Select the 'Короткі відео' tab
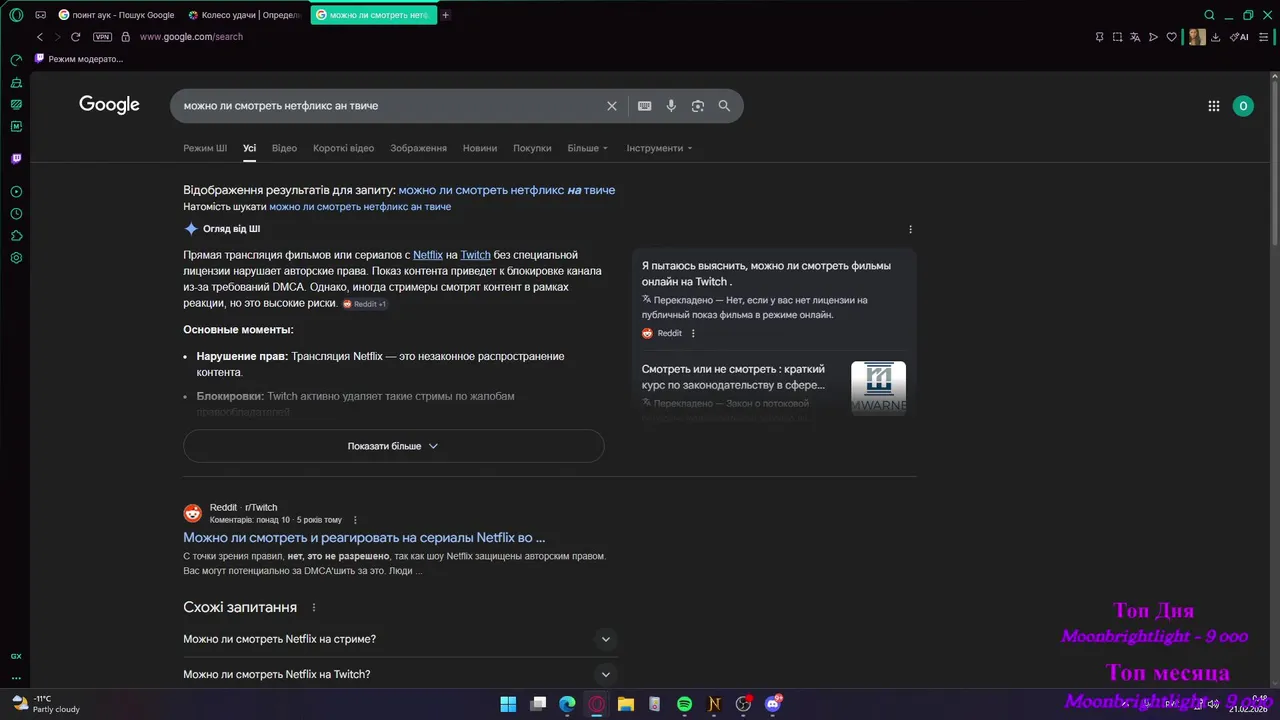Viewport: 1280px width, 720px height. coord(343,148)
